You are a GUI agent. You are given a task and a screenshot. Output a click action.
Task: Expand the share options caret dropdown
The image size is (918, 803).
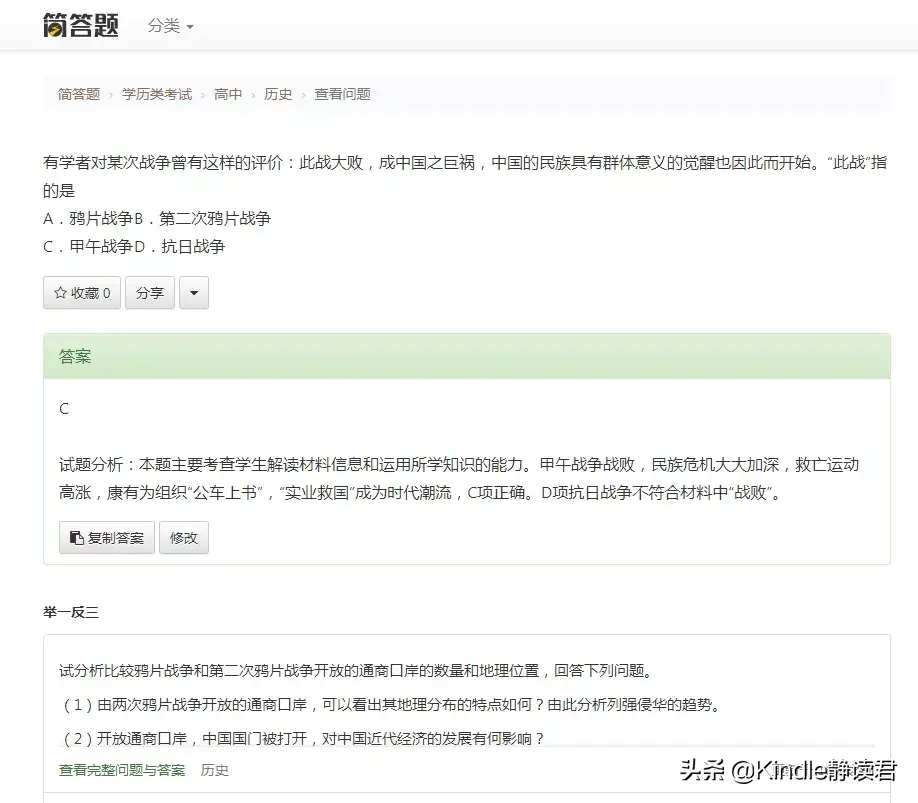[194, 293]
